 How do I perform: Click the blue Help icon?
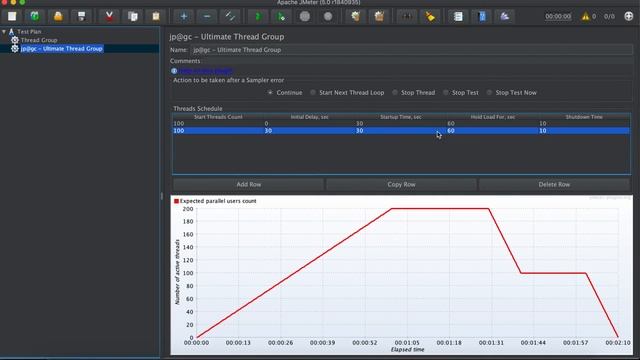click(x=482, y=16)
